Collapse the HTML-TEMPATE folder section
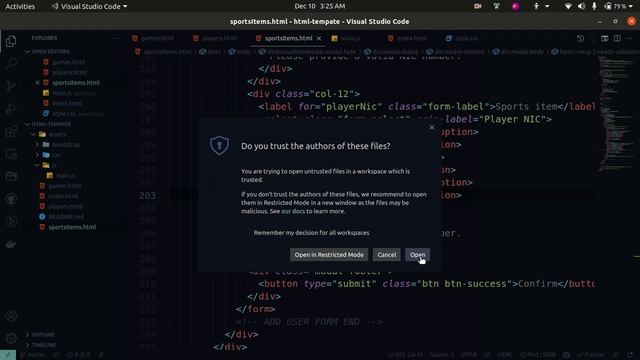Viewport: 640px width, 360px height. pyautogui.click(x=51, y=124)
